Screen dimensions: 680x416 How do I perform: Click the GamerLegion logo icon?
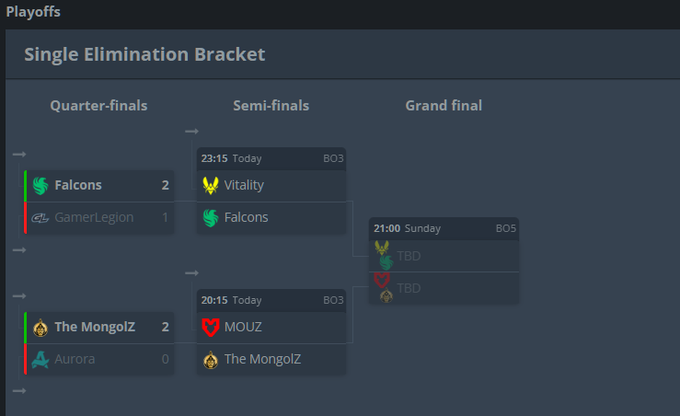[x=40, y=218]
